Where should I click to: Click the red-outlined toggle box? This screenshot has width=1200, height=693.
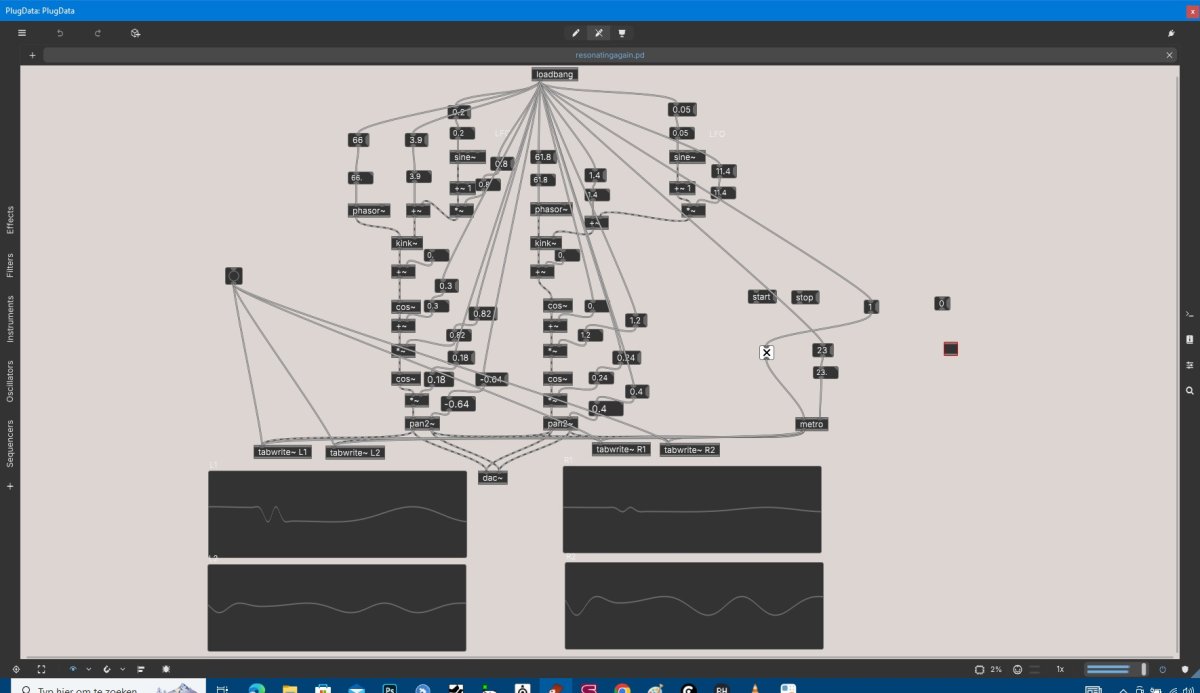950,349
